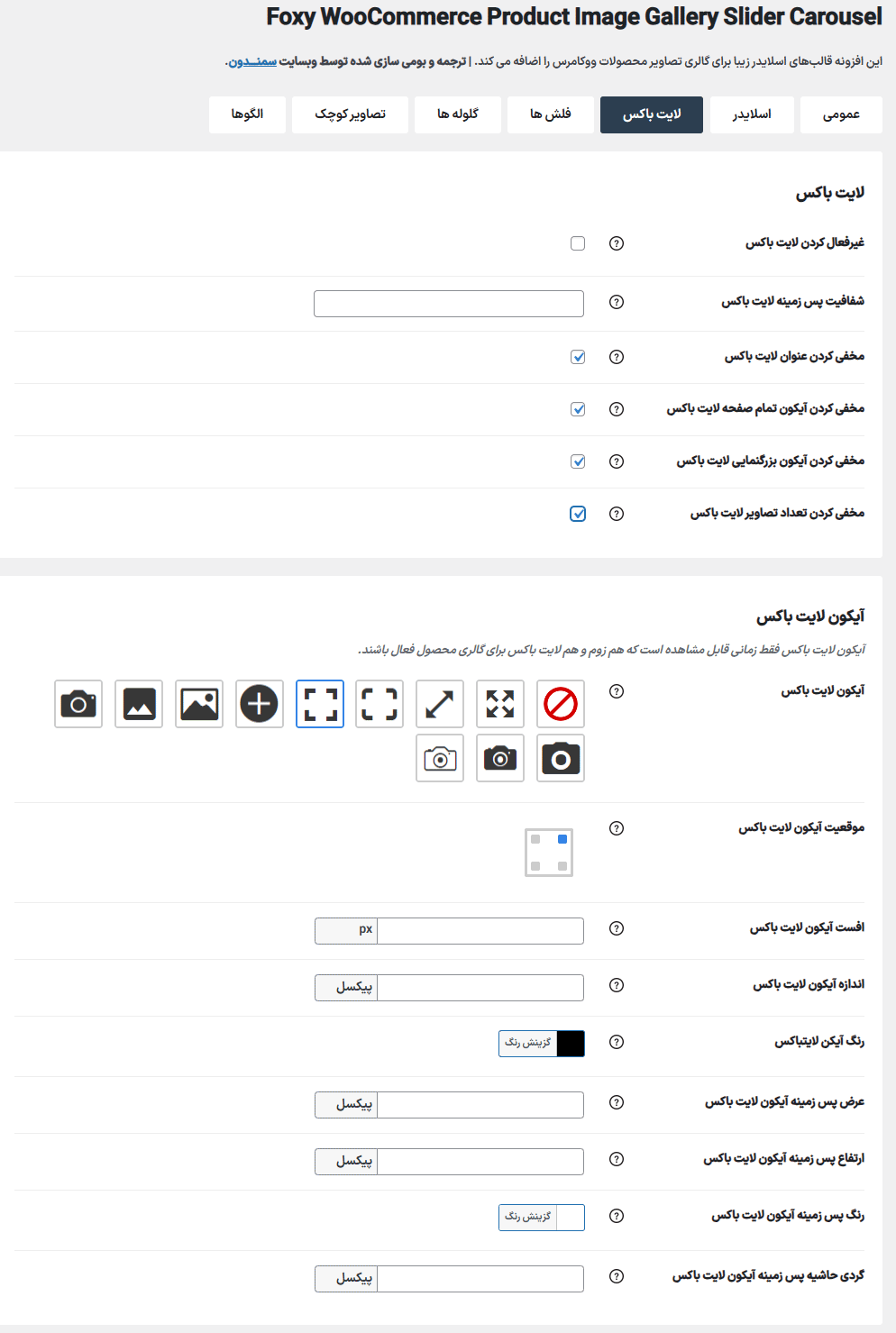This screenshot has width=896, height=1333.
Task: Switch to the اسلایدر tab
Action: 752,114
